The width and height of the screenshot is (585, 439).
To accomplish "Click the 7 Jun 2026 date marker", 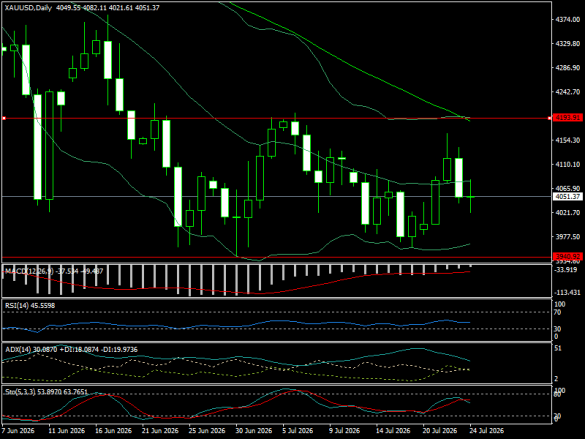I will tap(18, 430).
